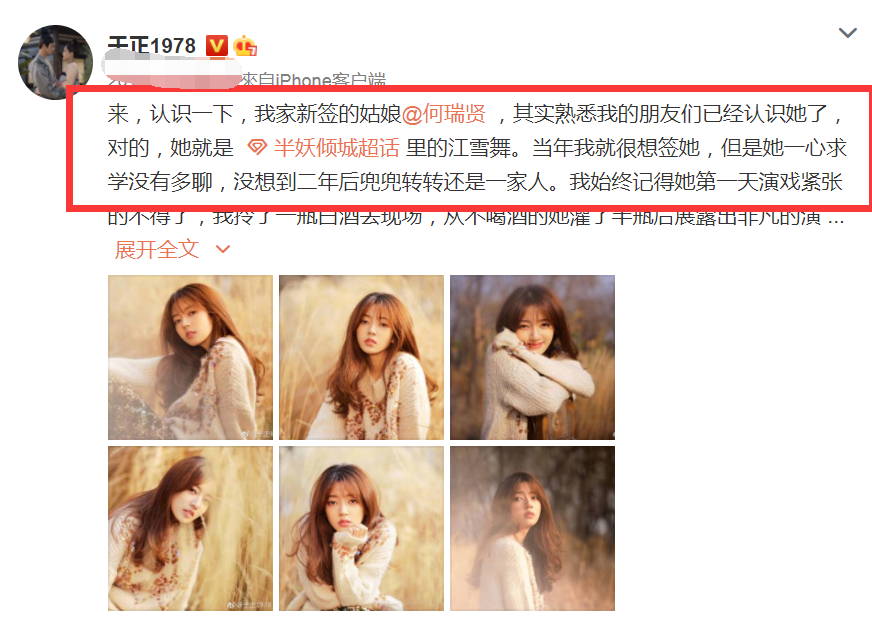Open the @何瑞贤 mention link
The height and width of the screenshot is (617, 872).
coord(444,114)
